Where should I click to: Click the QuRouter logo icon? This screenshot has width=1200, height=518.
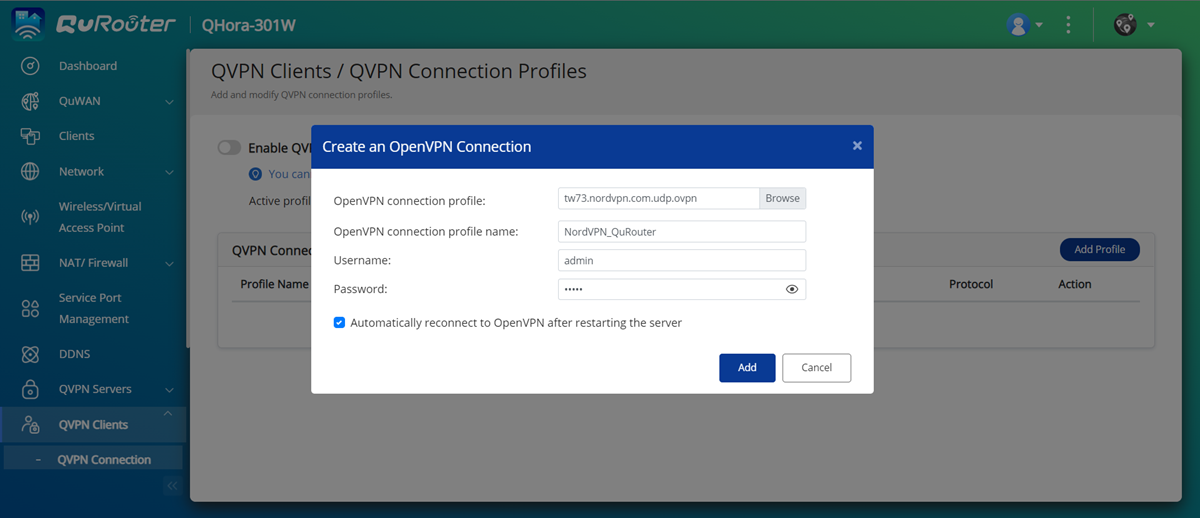coord(28,24)
